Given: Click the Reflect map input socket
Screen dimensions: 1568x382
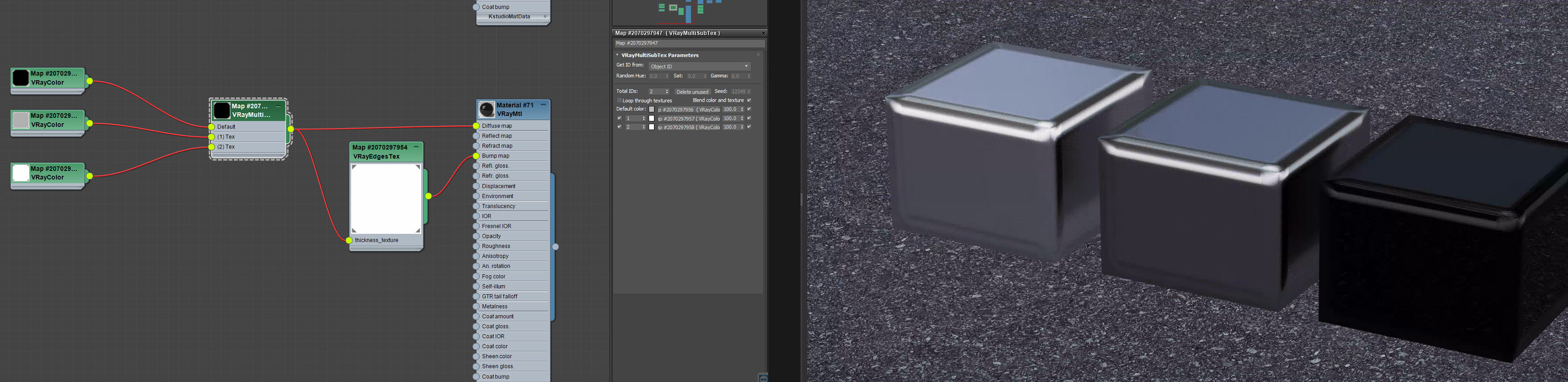Looking at the screenshot, I should click(x=476, y=136).
